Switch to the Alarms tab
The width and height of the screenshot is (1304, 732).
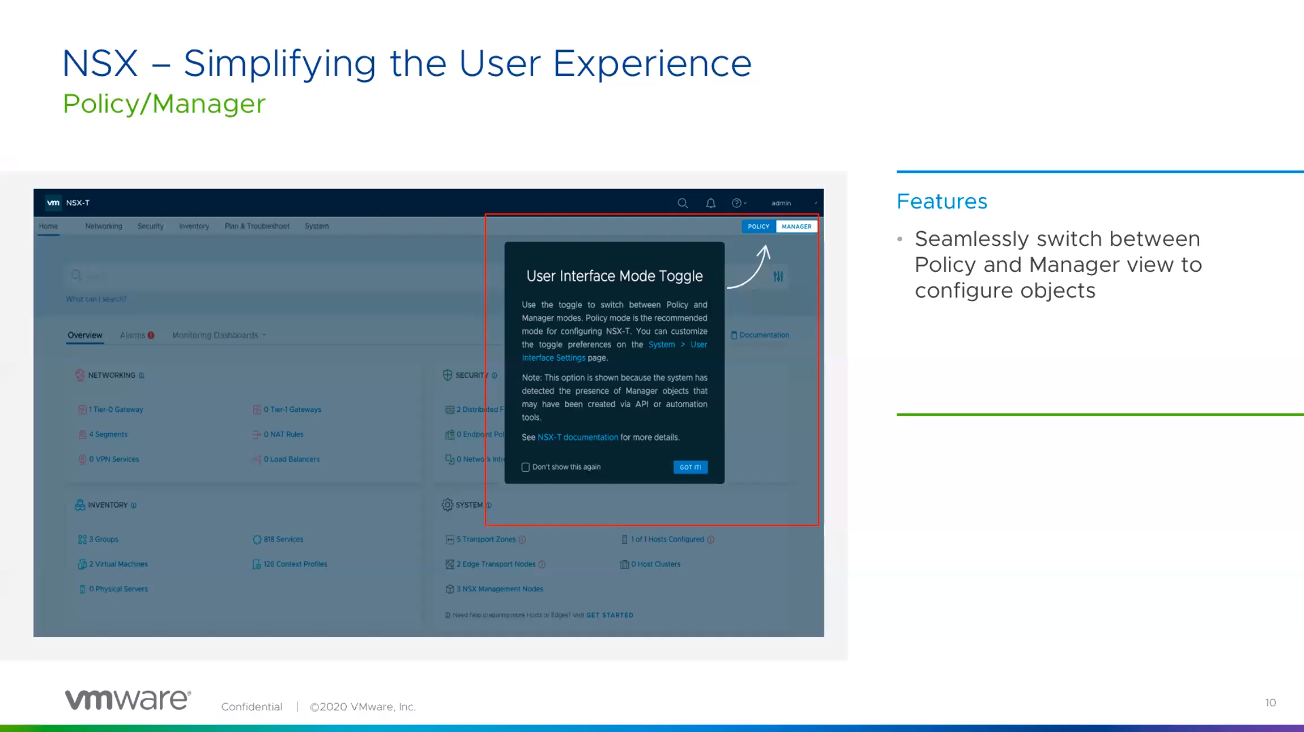136,335
